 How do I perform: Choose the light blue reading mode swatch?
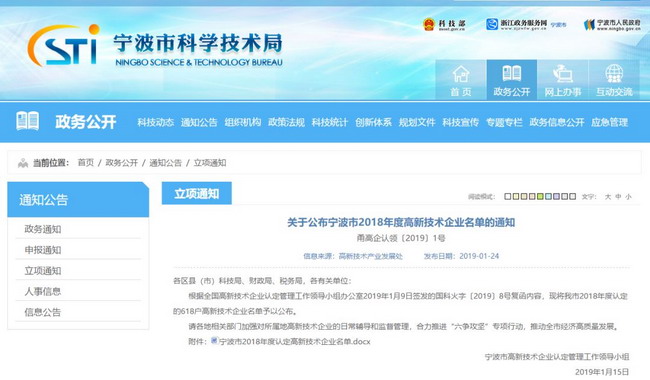(548, 196)
